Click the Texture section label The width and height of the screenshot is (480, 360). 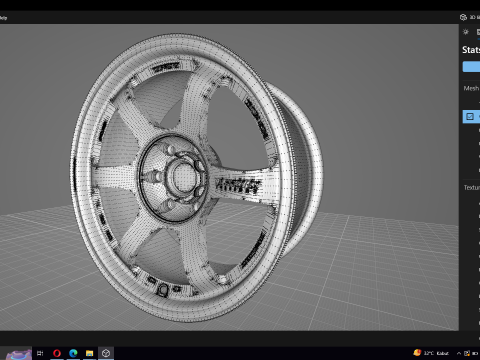pyautogui.click(x=472, y=188)
